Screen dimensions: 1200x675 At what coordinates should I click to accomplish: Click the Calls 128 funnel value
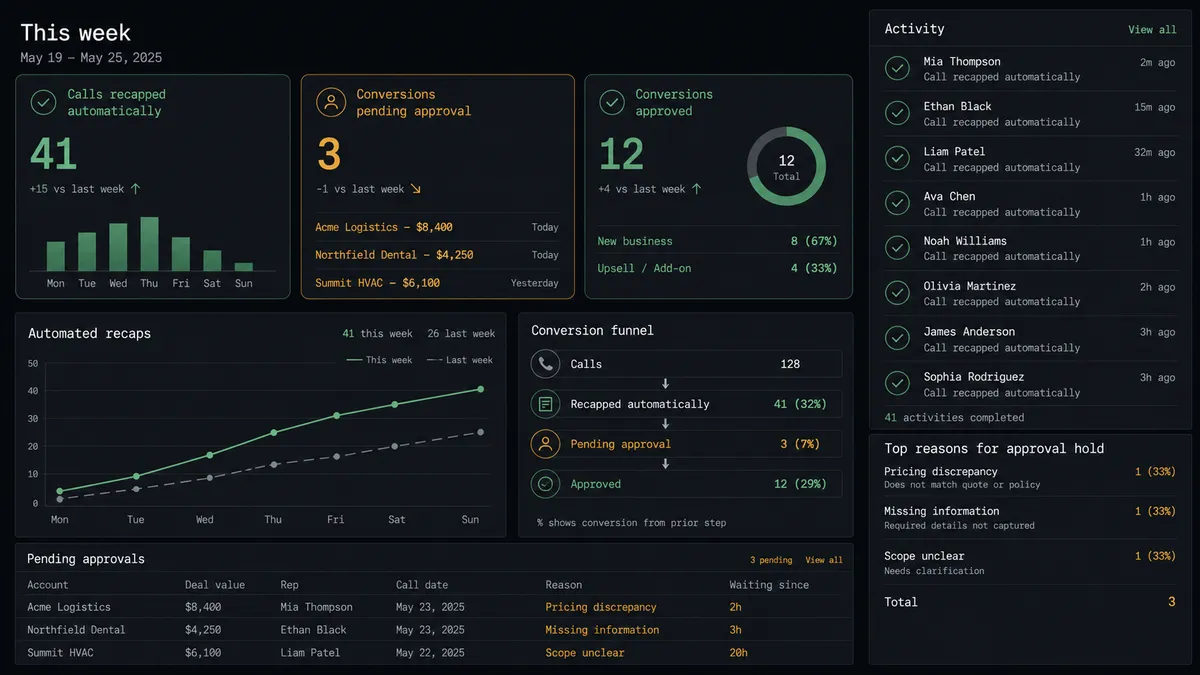[790, 364]
